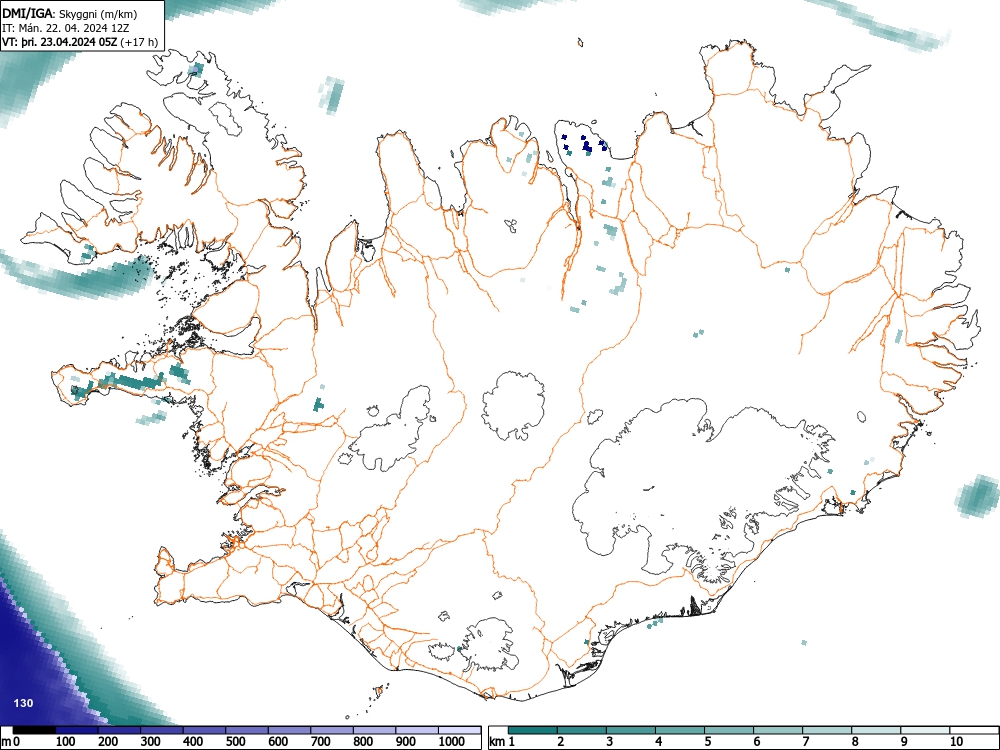Click the "km" unit label in the legend
1000x750 pixels.
click(x=497, y=742)
